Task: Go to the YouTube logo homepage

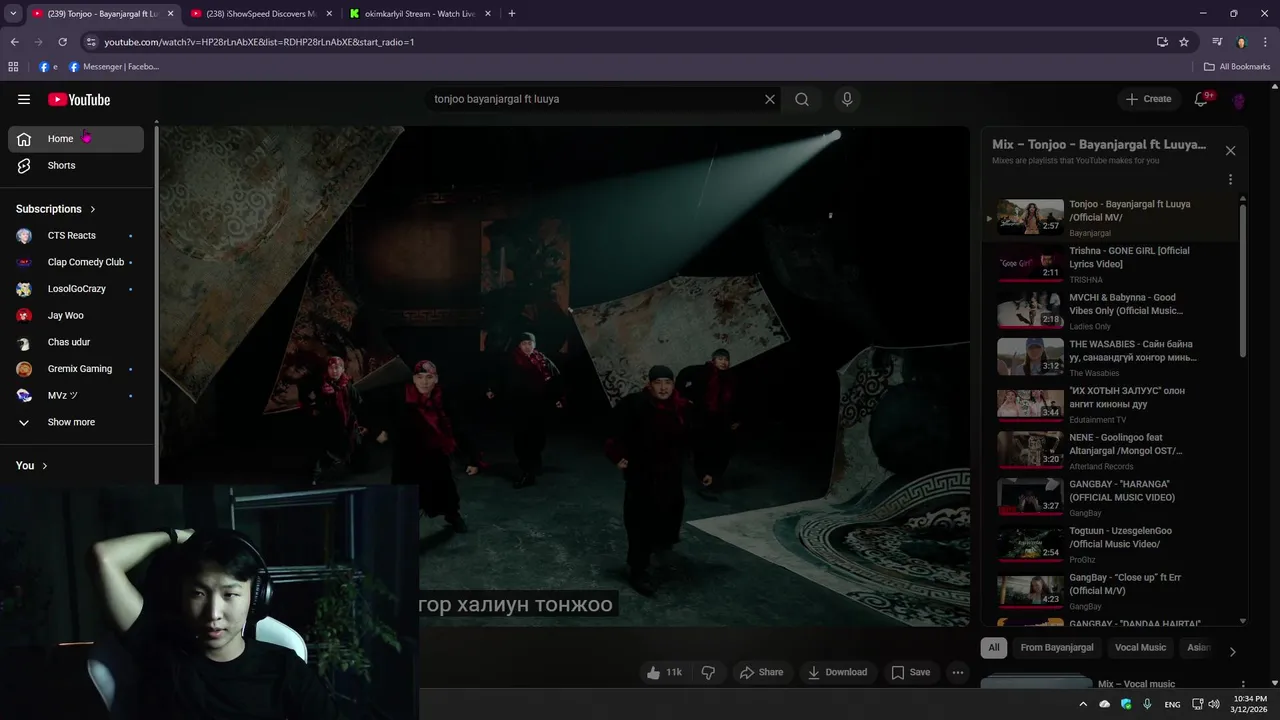Action: [79, 99]
